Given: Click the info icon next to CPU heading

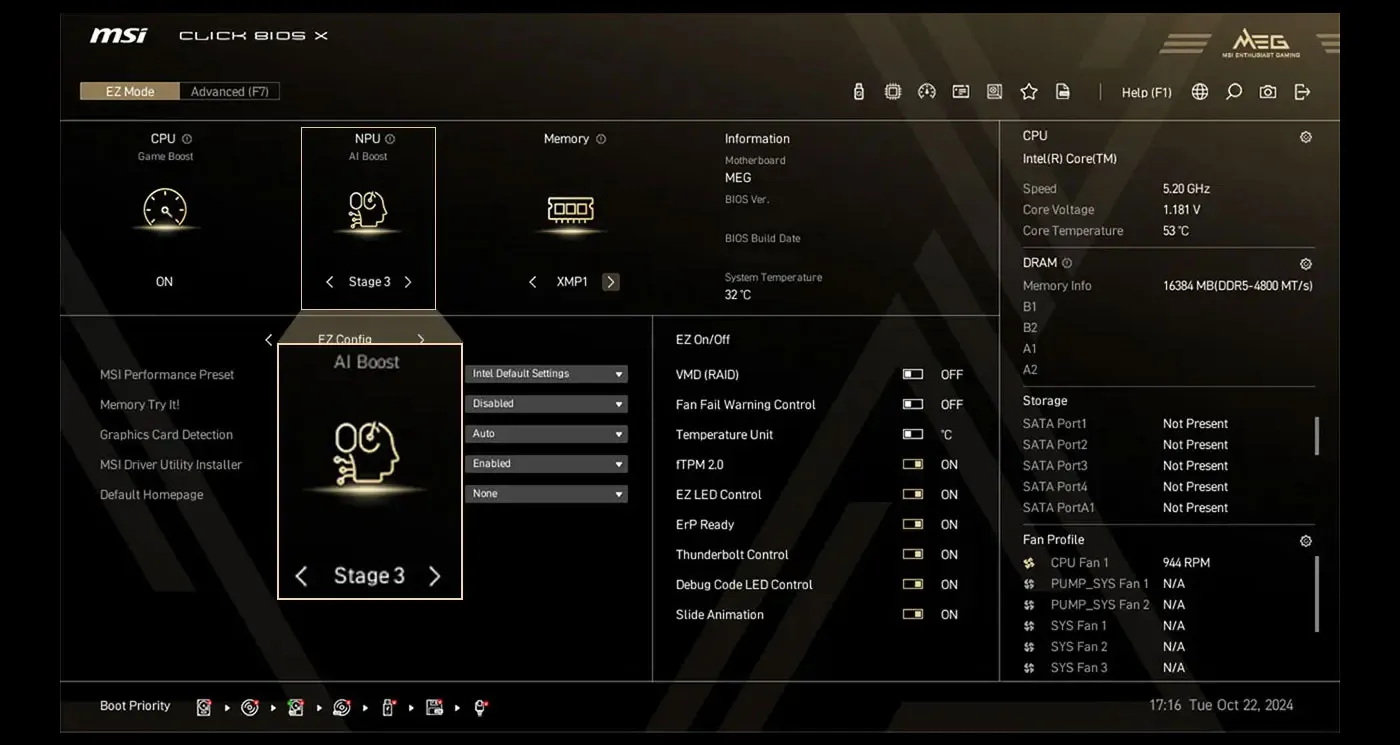Looking at the screenshot, I should click(x=187, y=139).
